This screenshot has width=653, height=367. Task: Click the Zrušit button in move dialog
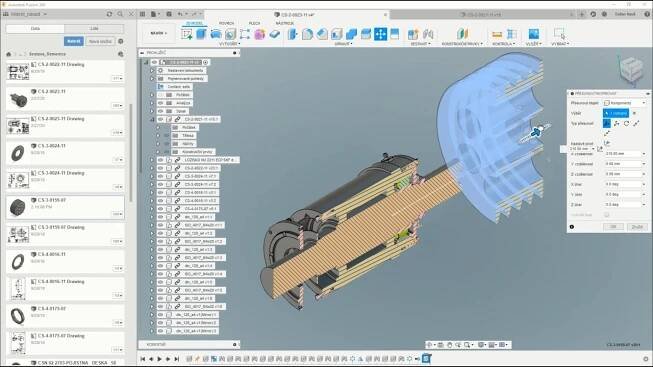(637, 227)
